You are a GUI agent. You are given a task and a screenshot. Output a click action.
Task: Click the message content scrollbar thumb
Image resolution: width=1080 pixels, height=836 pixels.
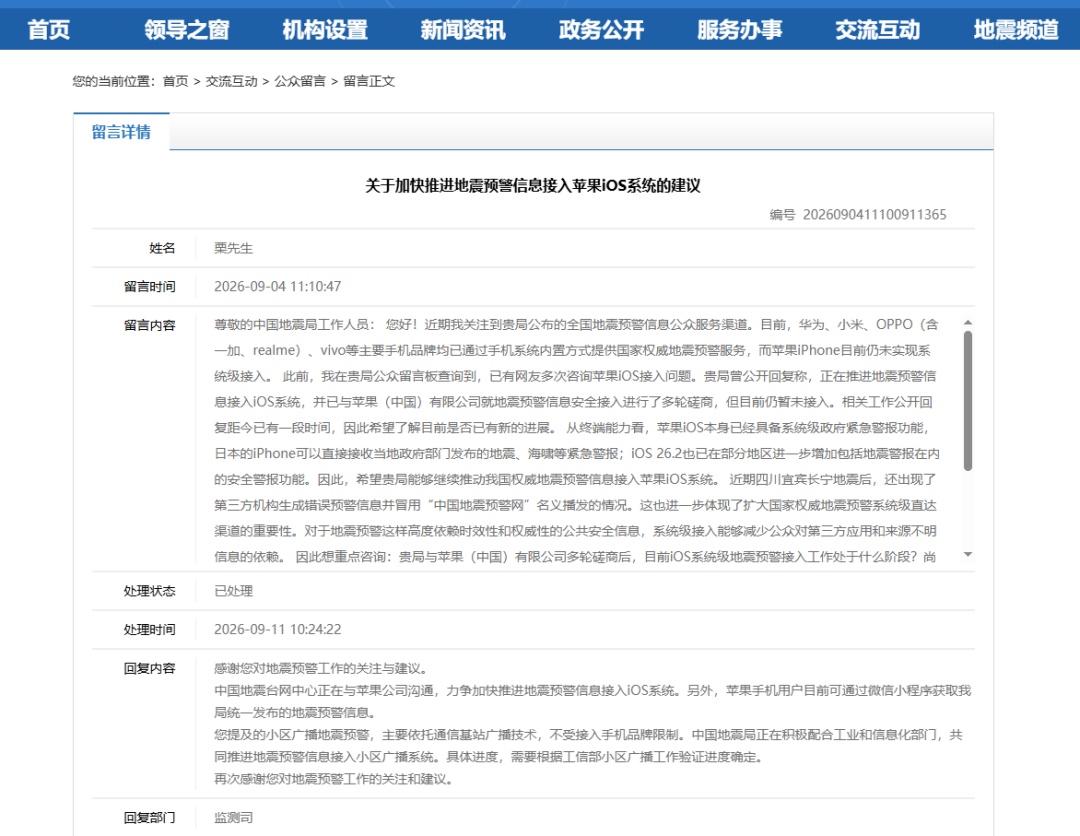[968, 401]
